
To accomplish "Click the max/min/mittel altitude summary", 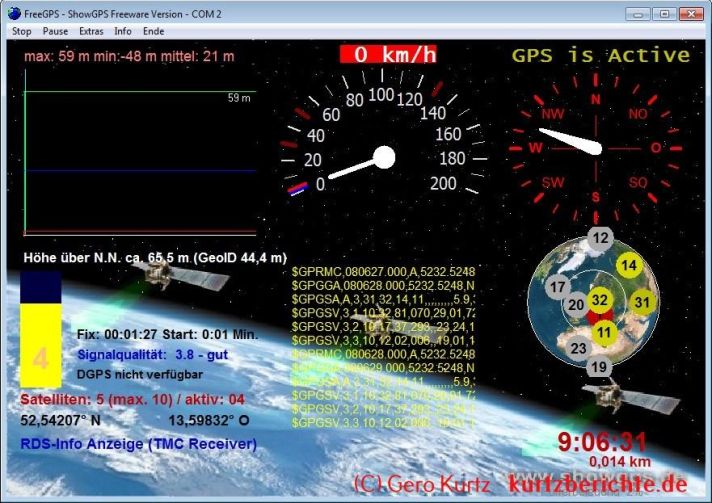I will pos(129,56).
